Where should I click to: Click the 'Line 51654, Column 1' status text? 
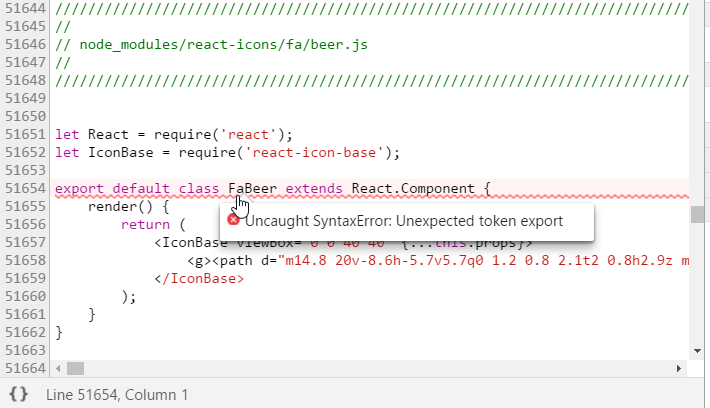(116, 394)
